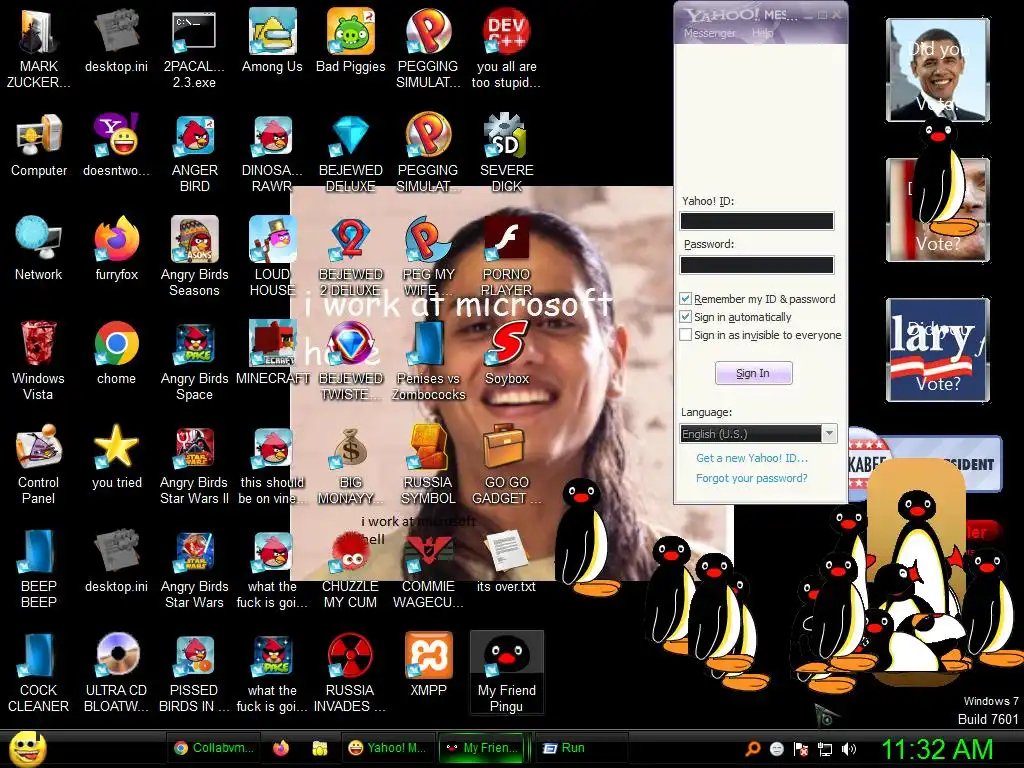Open the volume speaker tray icon
Screen dimensions: 1024x768
[x=848, y=749]
